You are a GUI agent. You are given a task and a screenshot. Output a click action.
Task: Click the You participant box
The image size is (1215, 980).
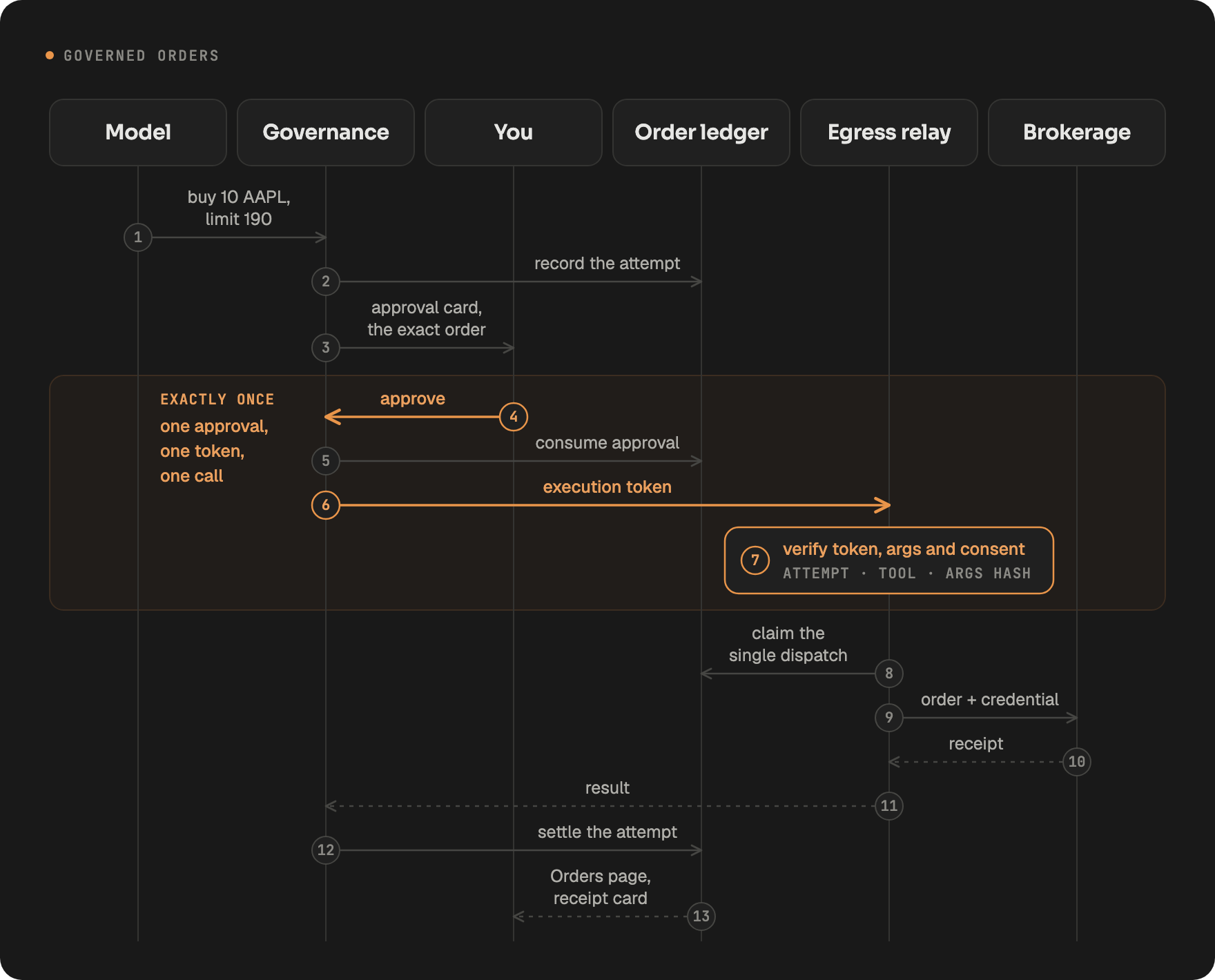[514, 133]
